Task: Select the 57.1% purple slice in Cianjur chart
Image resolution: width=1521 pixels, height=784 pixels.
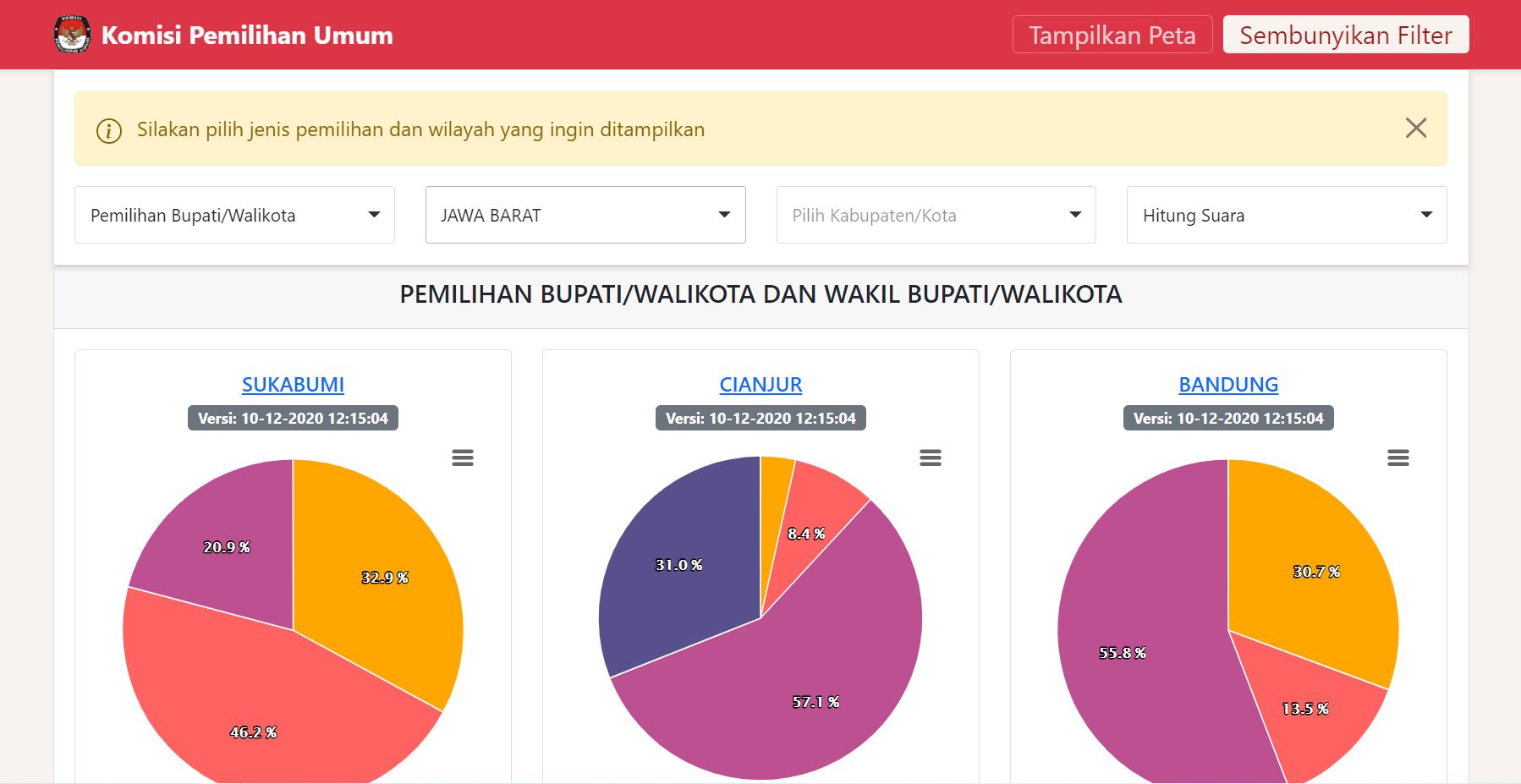Action: tap(816, 700)
